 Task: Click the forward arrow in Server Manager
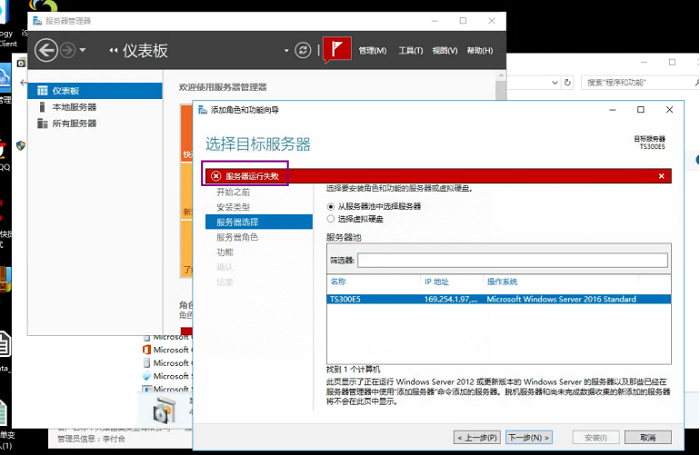pos(67,50)
